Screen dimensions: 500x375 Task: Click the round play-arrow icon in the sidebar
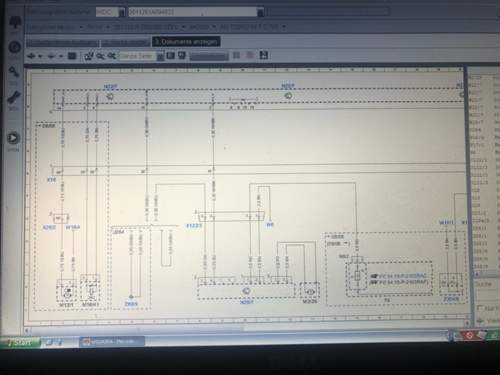tap(13, 138)
